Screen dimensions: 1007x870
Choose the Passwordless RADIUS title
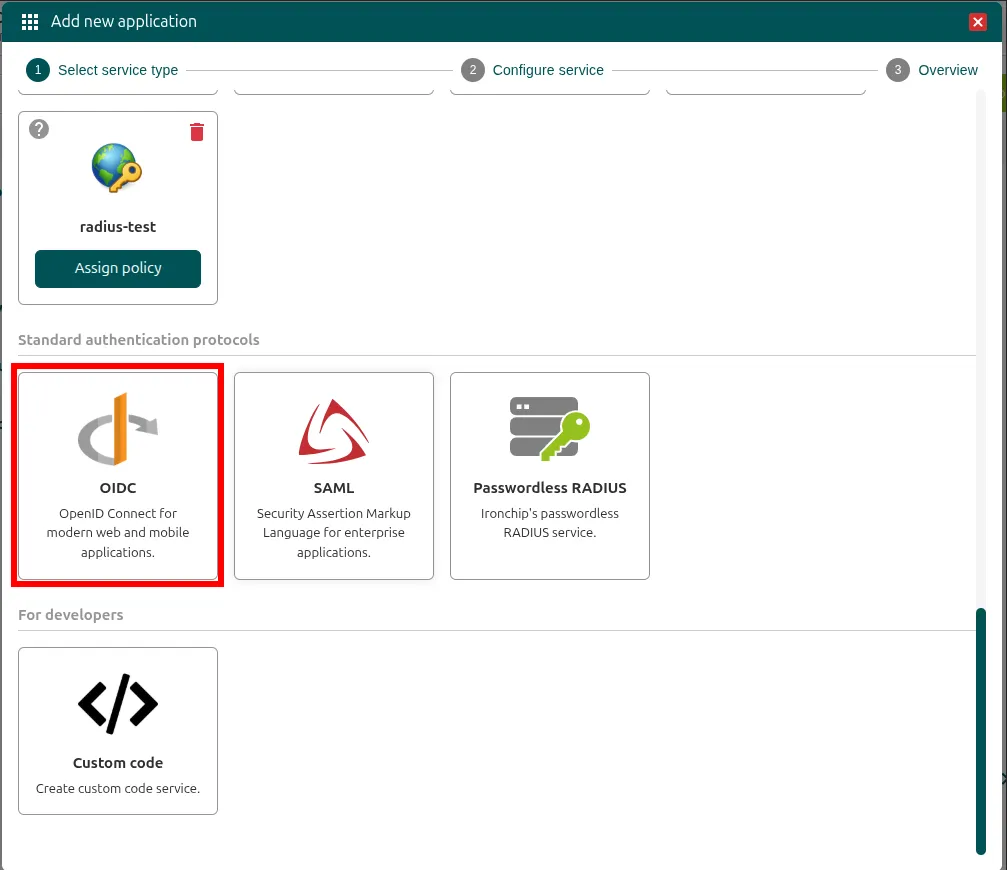coord(550,488)
